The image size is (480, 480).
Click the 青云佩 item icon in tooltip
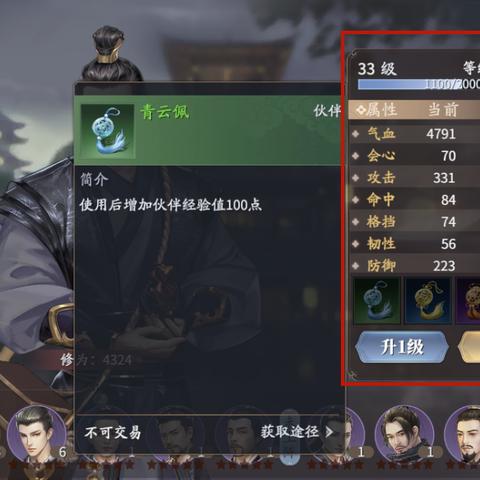coord(108,131)
